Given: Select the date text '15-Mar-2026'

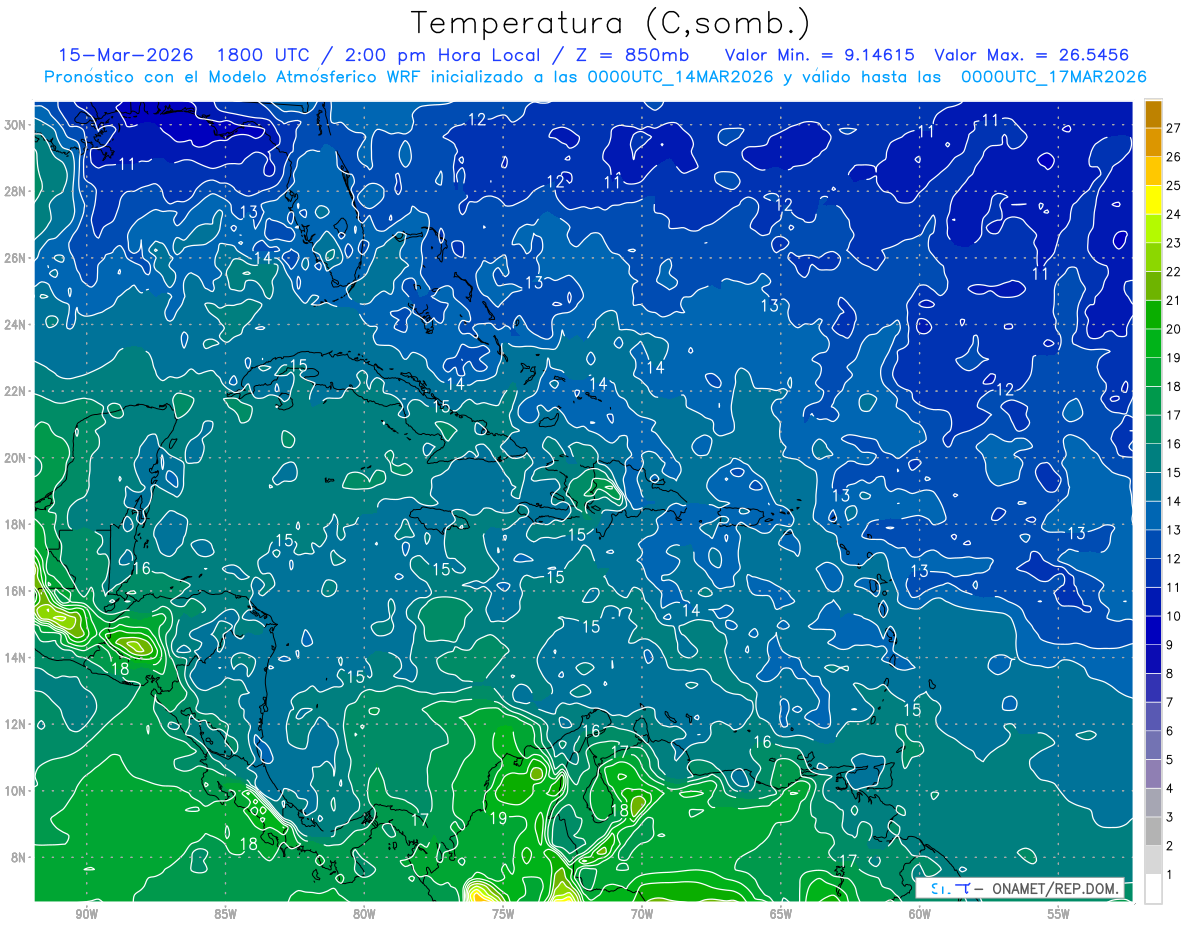Looking at the screenshot, I should tap(125, 55).
